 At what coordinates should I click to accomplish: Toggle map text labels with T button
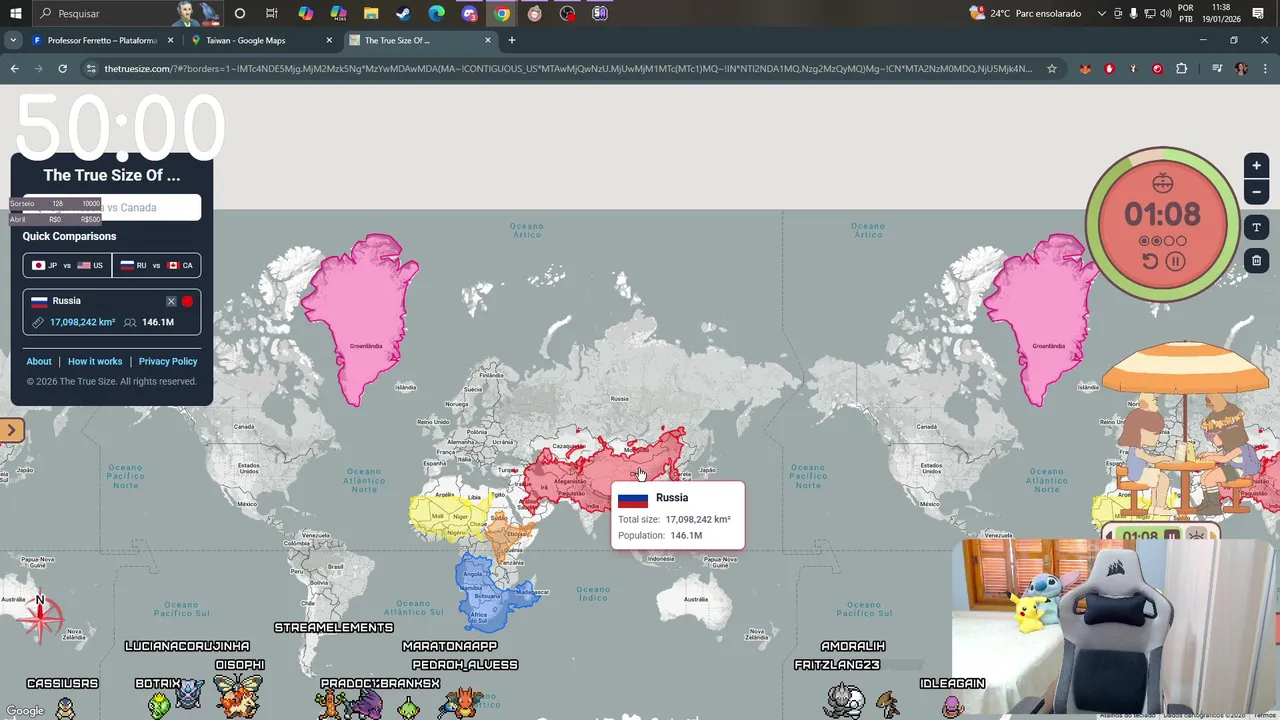[x=1256, y=227]
